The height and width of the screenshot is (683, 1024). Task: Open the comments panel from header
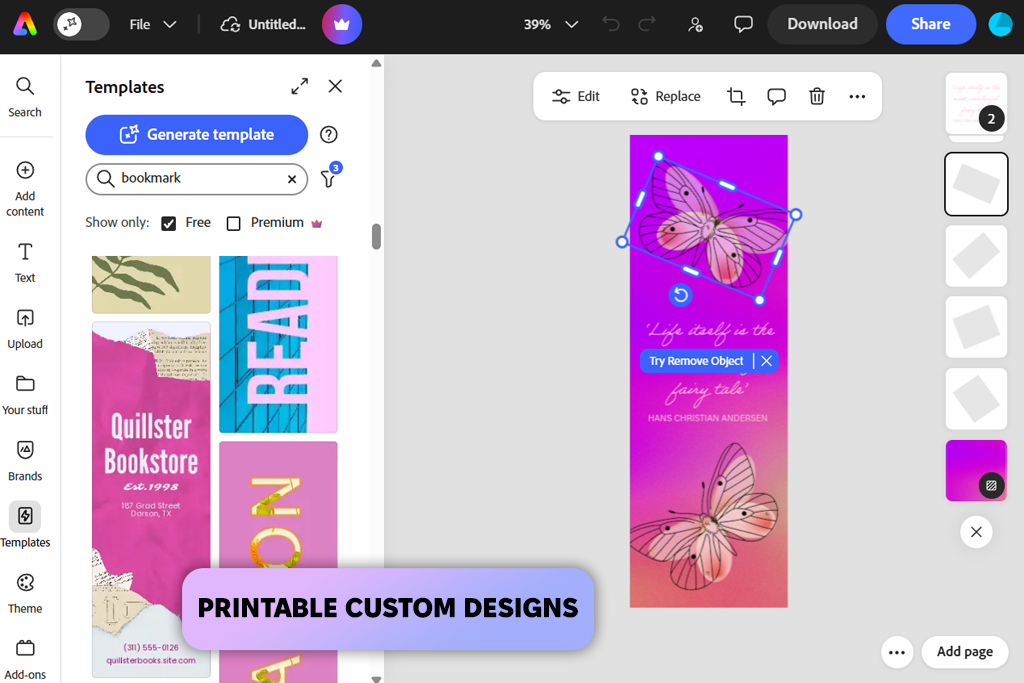[743, 25]
